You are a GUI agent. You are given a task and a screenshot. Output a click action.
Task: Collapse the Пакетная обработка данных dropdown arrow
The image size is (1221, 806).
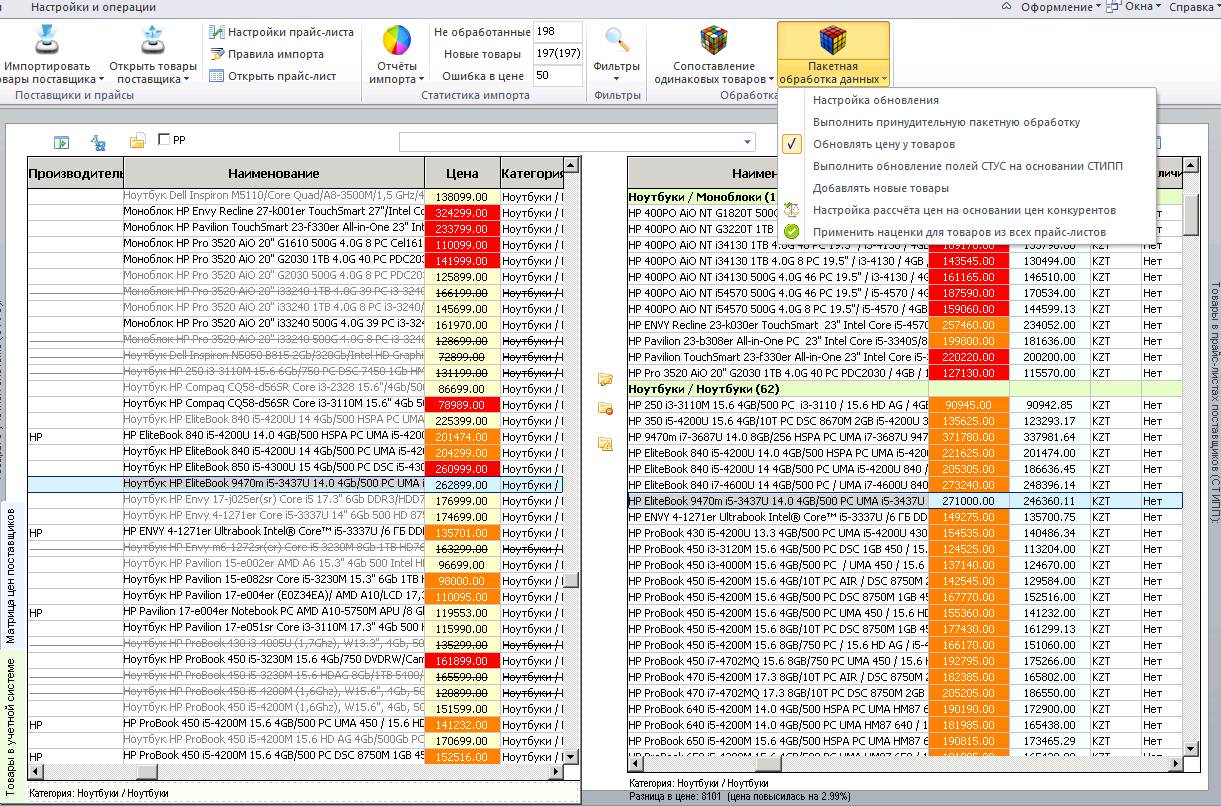click(884, 79)
